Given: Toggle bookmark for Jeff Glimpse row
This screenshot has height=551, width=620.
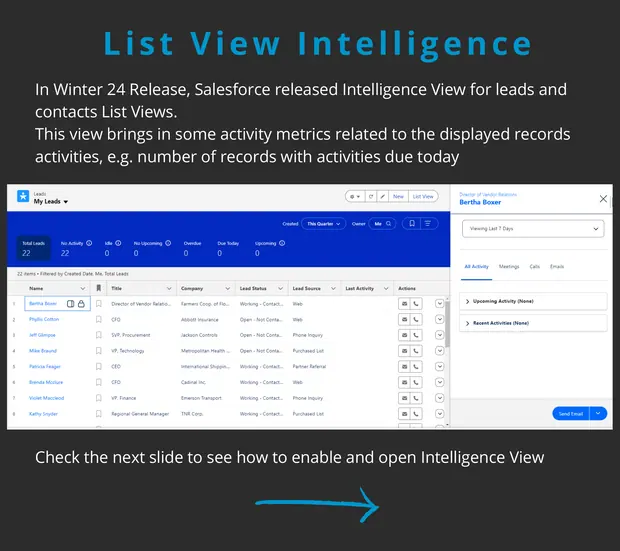Looking at the screenshot, I should [99, 335].
